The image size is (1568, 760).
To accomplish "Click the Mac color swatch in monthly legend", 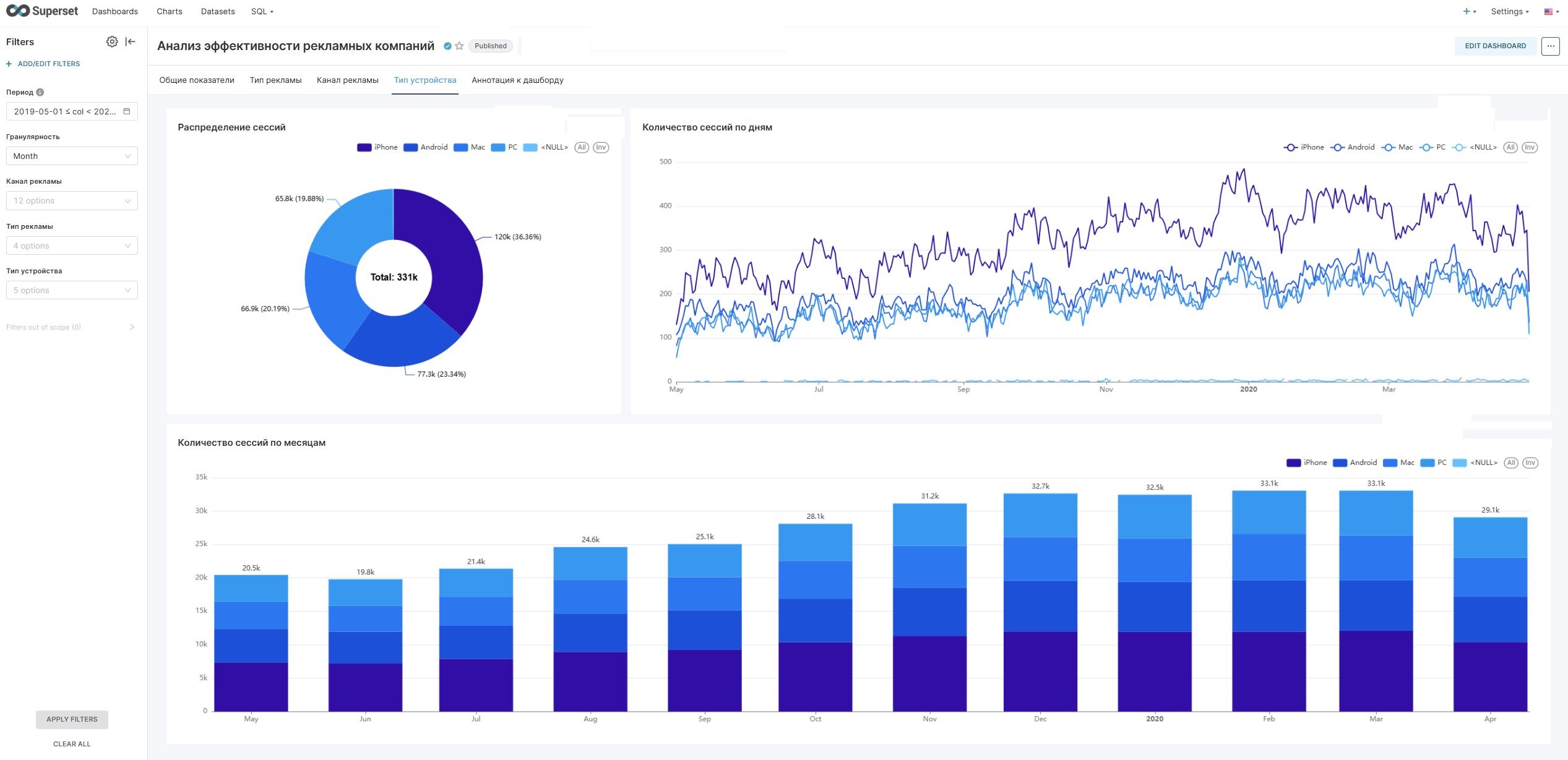I will (1390, 463).
